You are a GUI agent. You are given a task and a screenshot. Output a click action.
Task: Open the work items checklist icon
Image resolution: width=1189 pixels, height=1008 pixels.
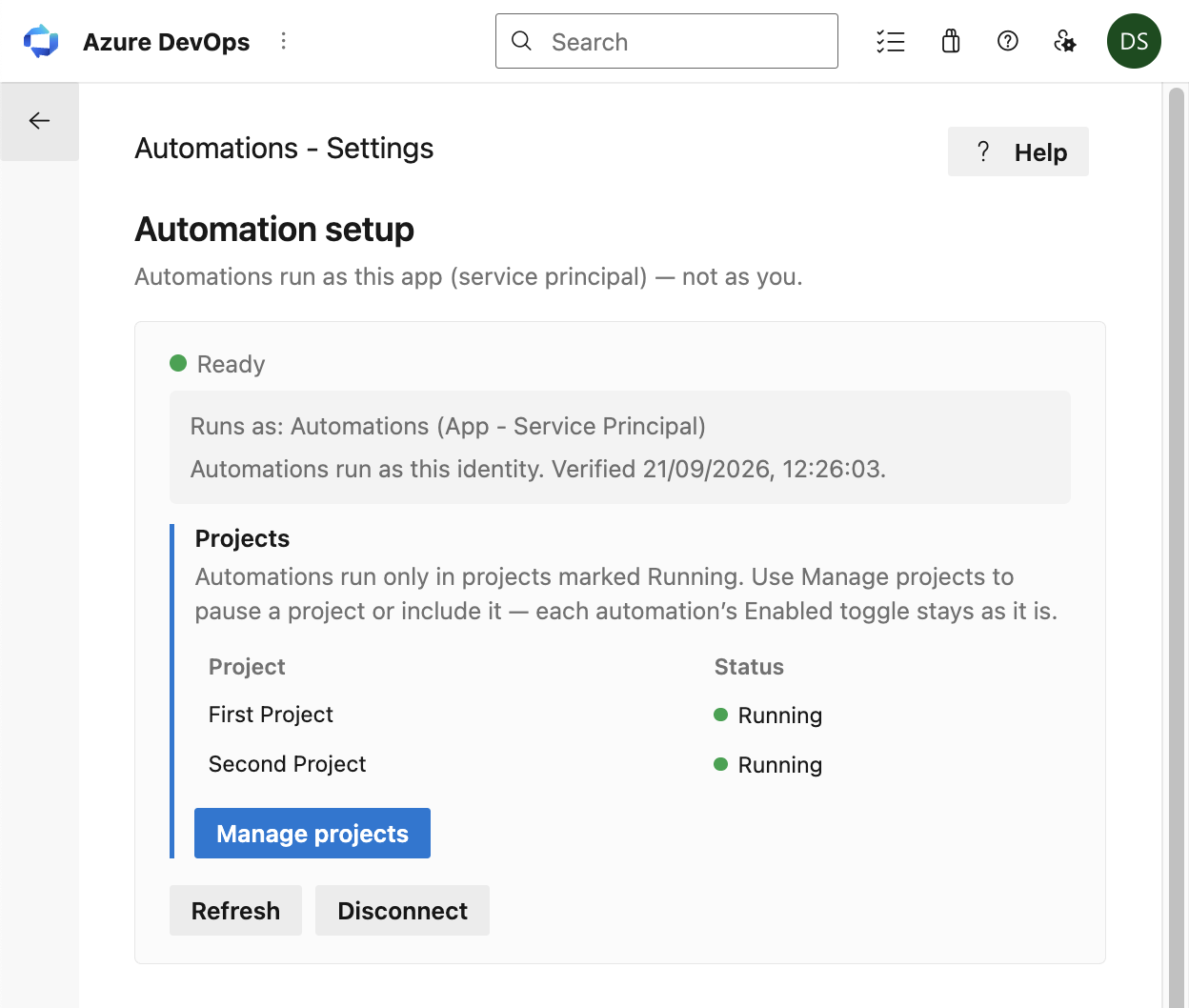(891, 41)
